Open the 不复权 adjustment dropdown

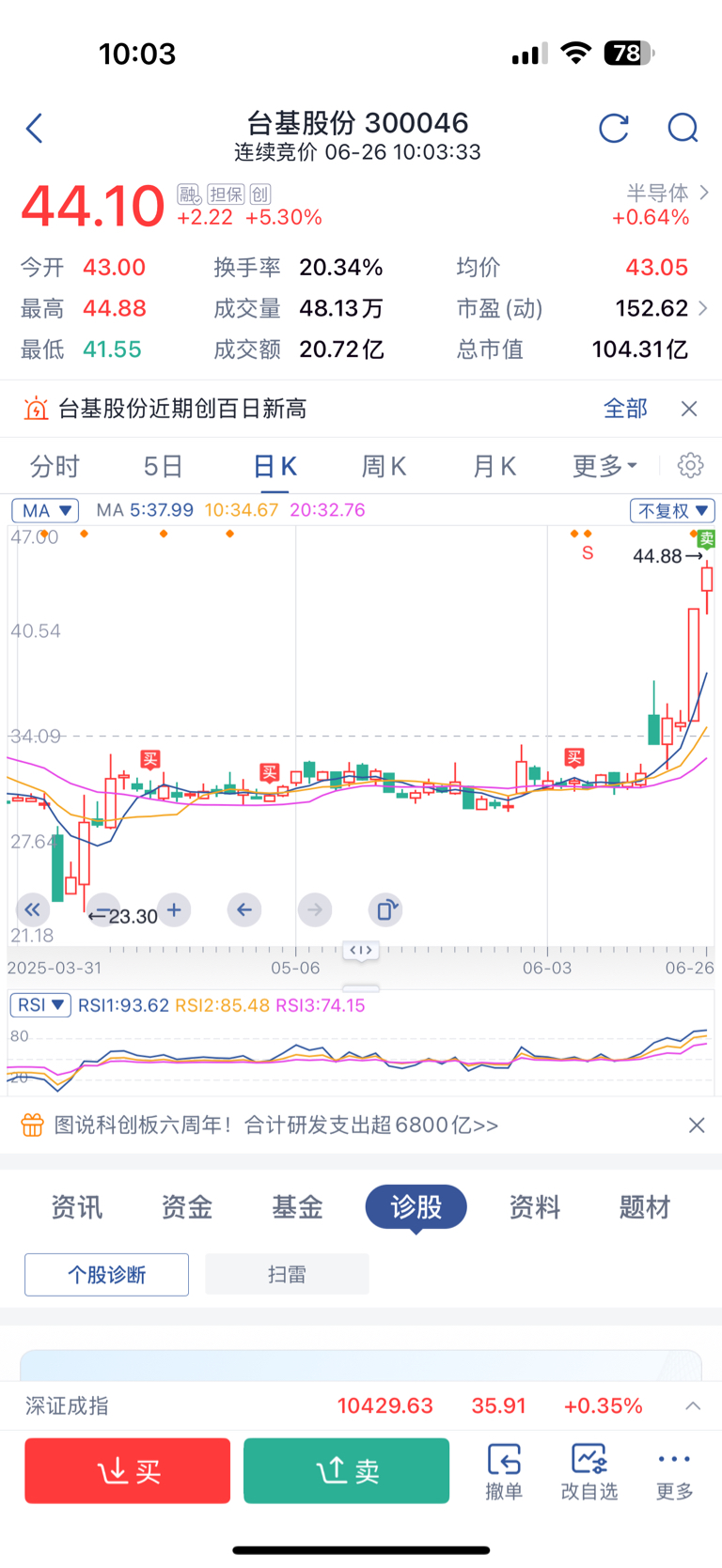coord(672,510)
